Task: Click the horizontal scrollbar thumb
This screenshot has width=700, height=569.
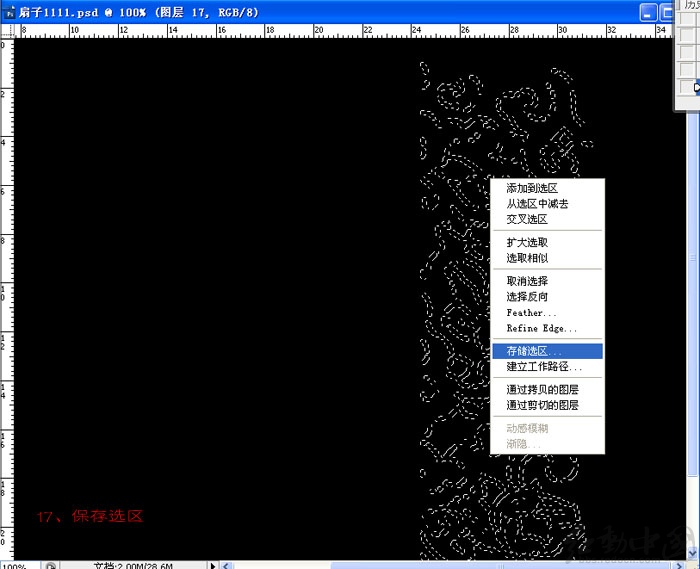Action: 501,566
